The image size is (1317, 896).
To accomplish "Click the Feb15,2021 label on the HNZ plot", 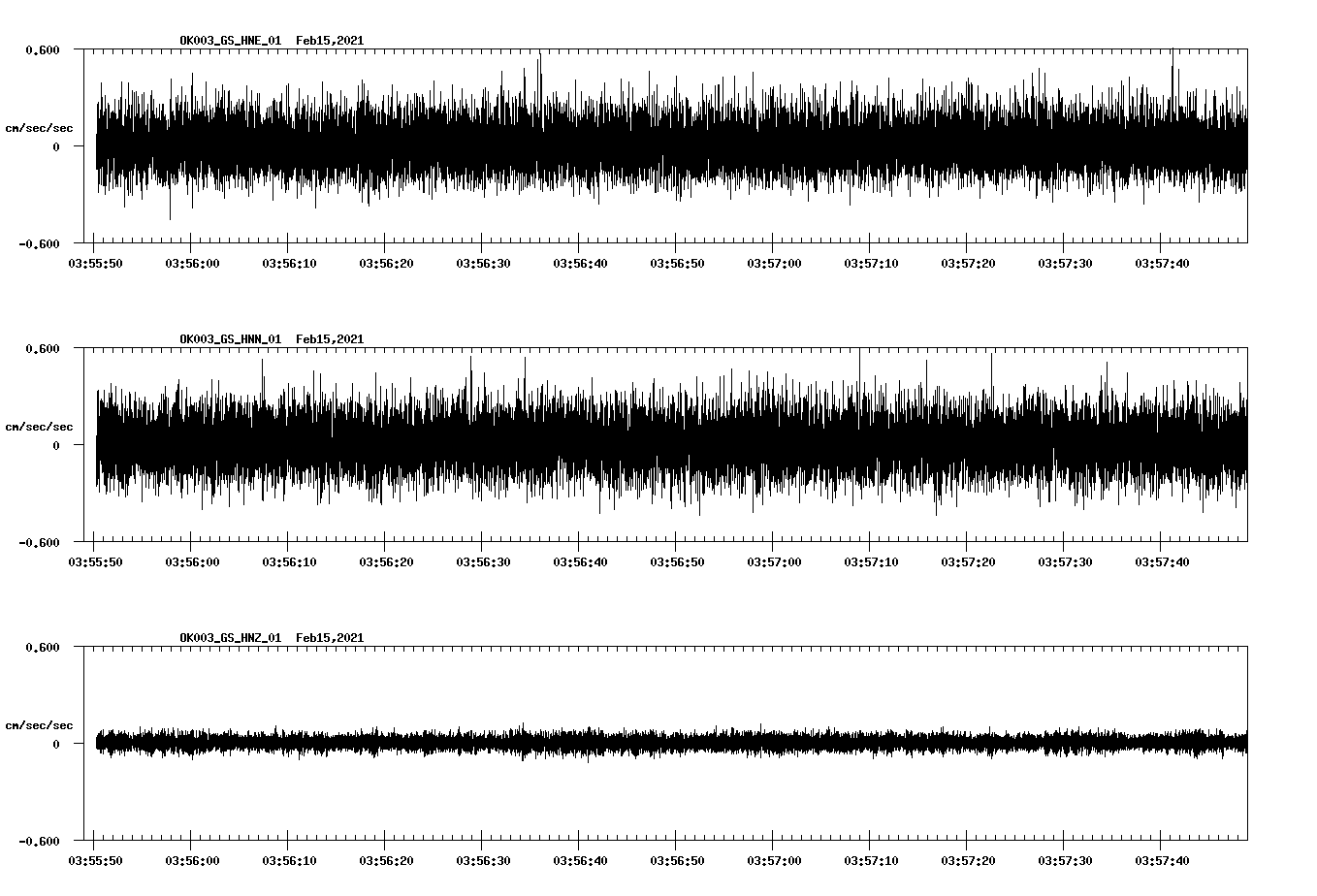I will [x=331, y=638].
